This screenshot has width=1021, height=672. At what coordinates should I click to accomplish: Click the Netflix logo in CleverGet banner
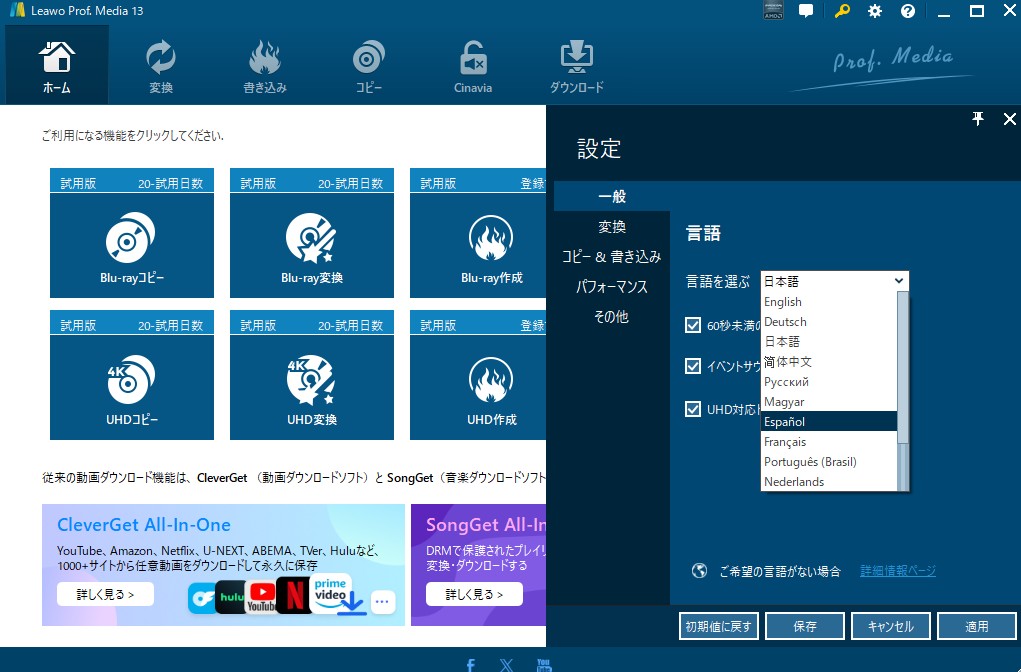click(x=294, y=595)
